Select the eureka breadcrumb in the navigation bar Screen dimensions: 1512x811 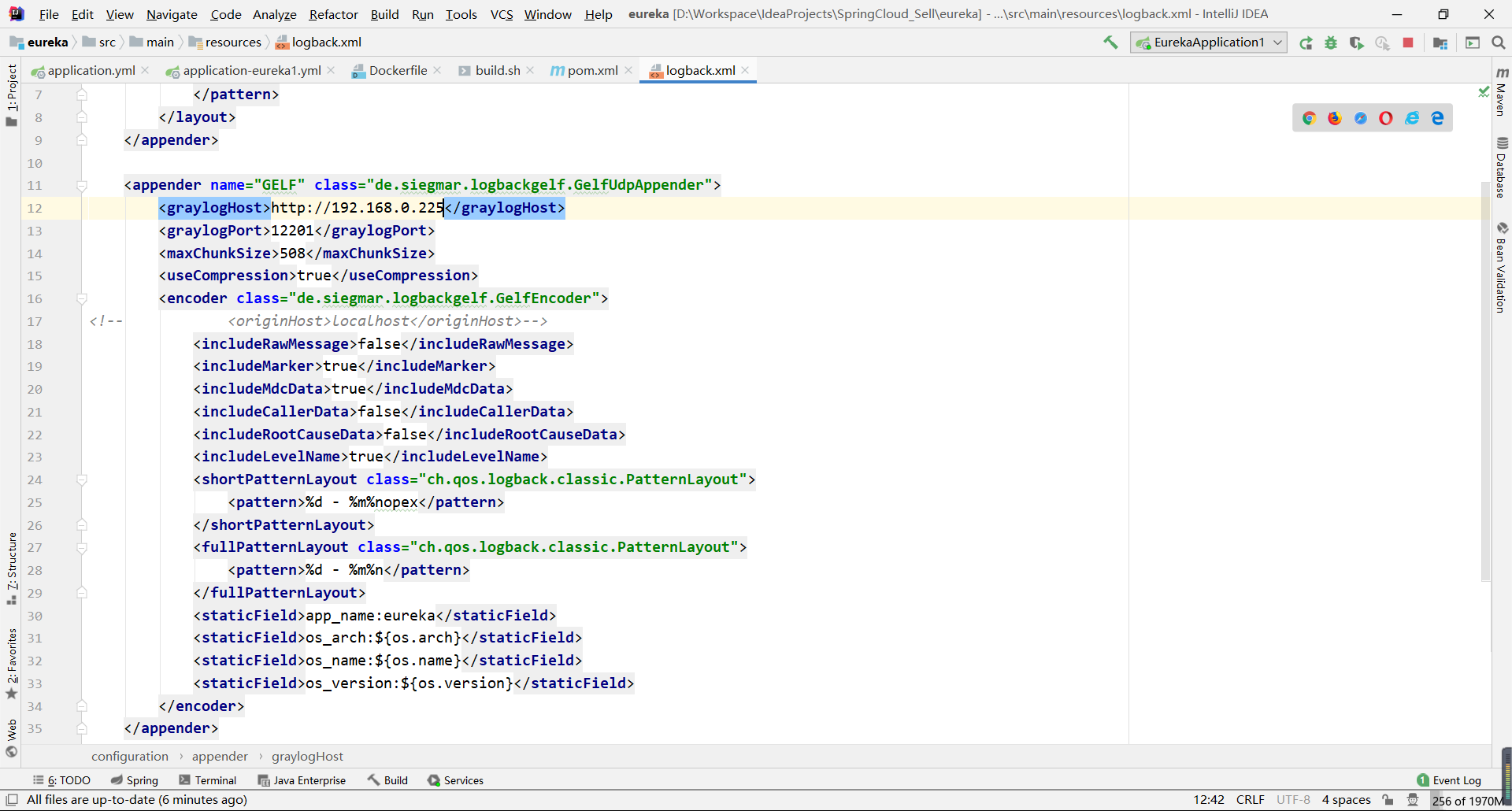click(39, 43)
